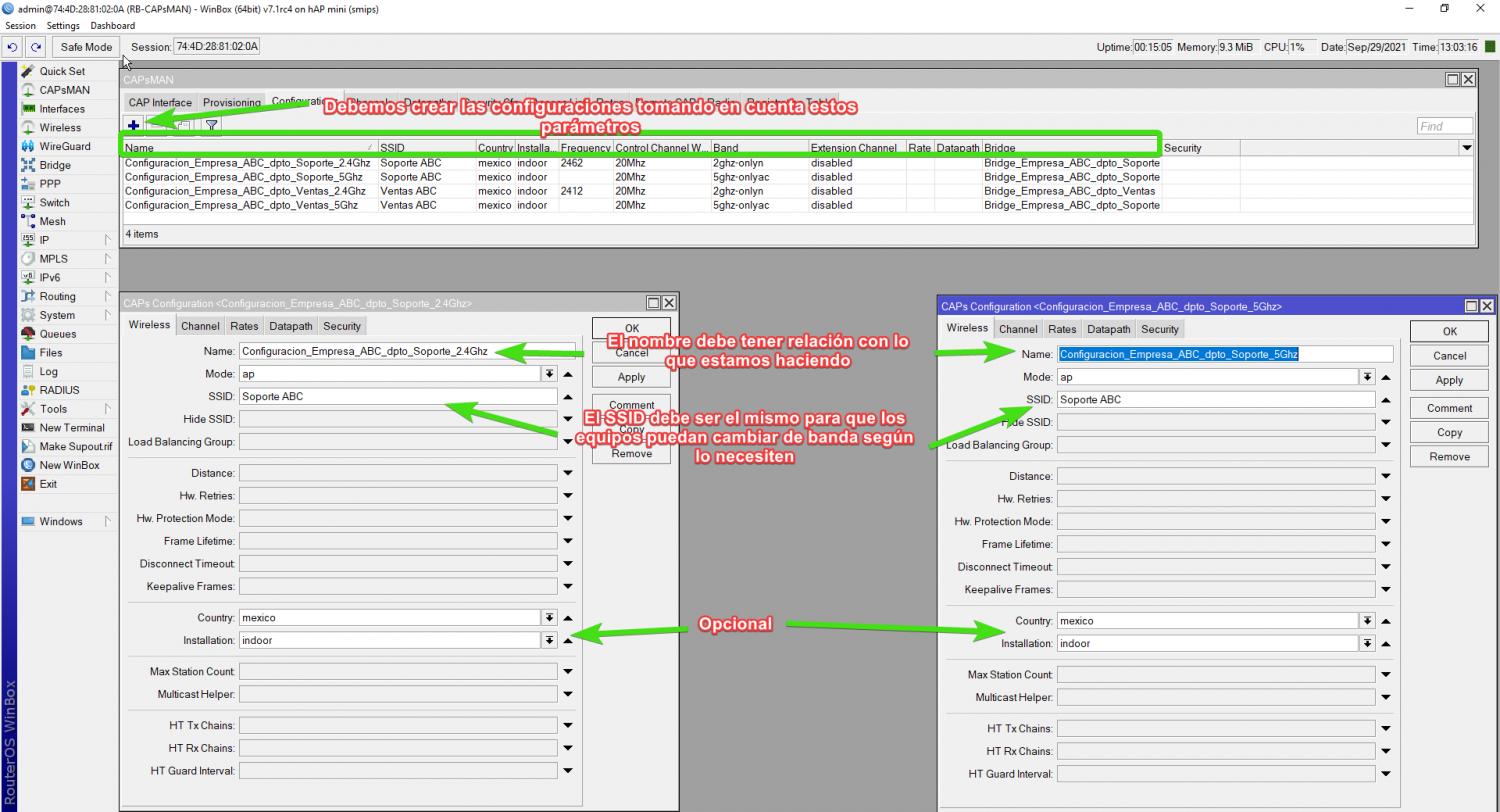Expand Distance field in Soporte_2.4Ghz window
Viewport: 1500px width, 812px height.
point(568,473)
